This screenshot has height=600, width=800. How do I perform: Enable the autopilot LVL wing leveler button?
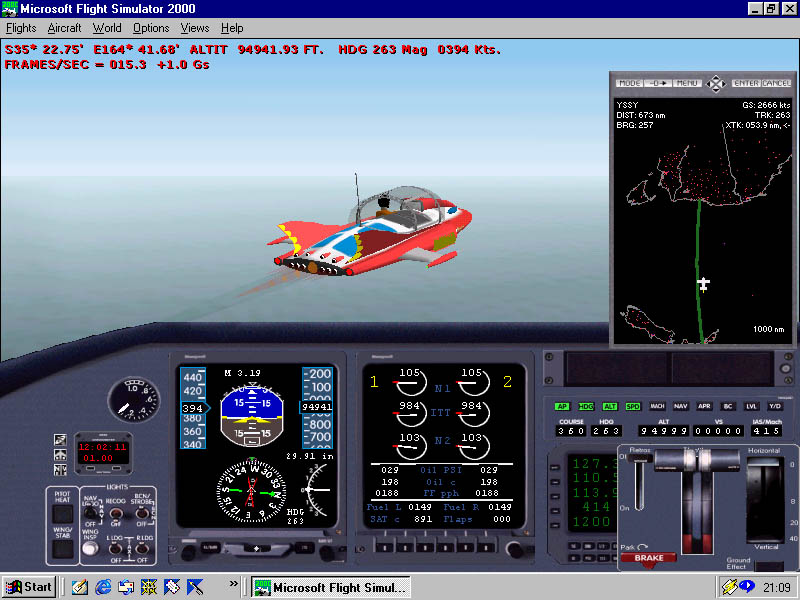[752, 407]
